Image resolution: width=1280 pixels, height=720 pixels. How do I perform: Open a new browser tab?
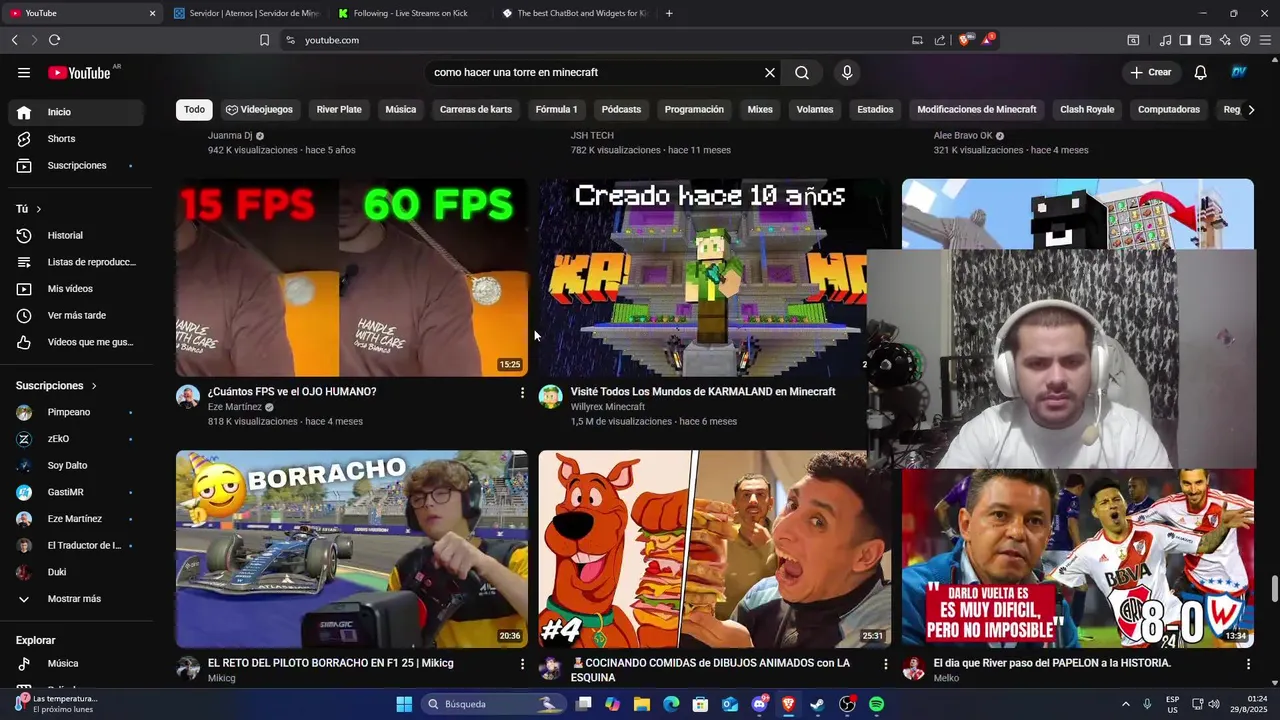[x=669, y=13]
